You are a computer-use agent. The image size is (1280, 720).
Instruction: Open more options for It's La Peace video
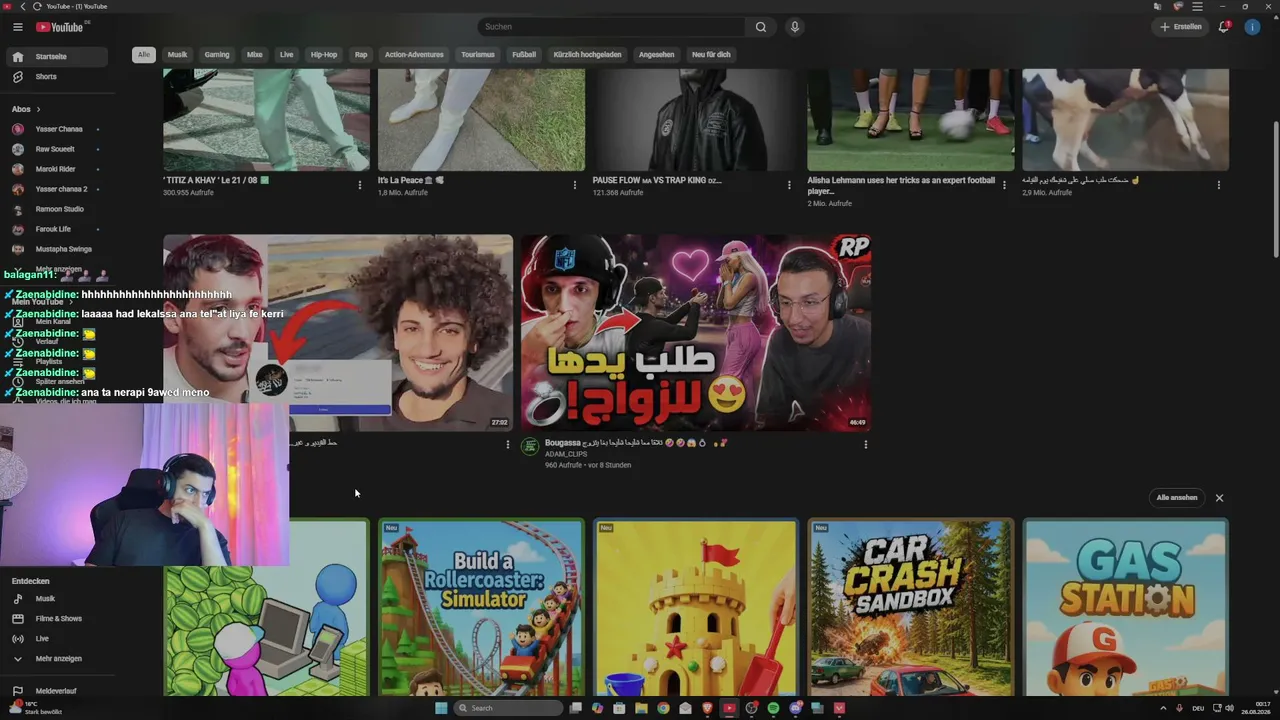point(575,185)
